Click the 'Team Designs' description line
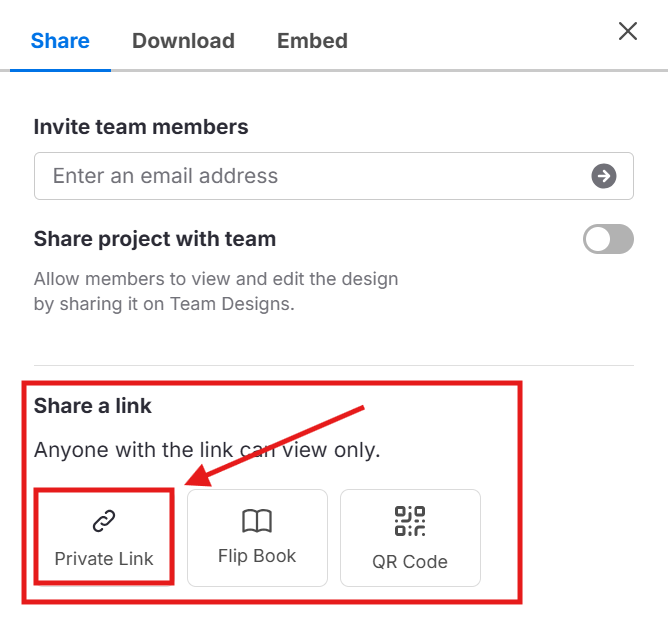668x622 pixels. click(164, 303)
